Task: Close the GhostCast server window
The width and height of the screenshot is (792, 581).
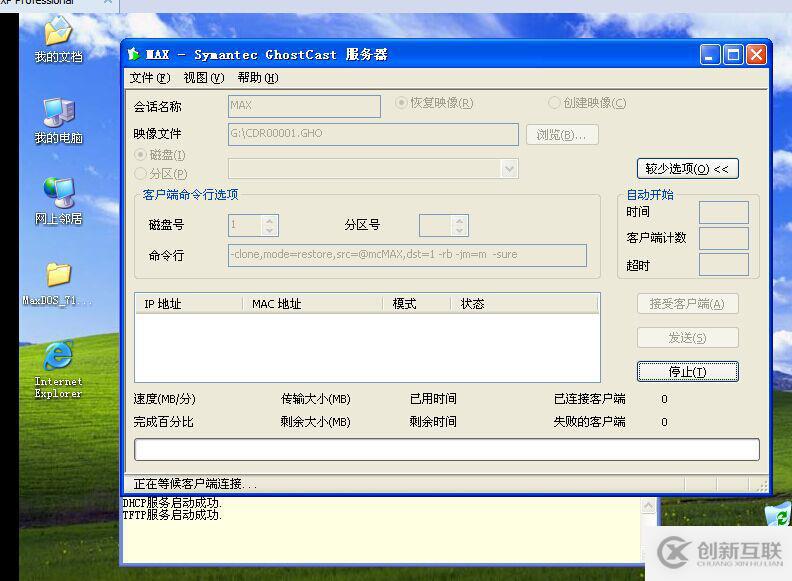Action: coord(756,55)
